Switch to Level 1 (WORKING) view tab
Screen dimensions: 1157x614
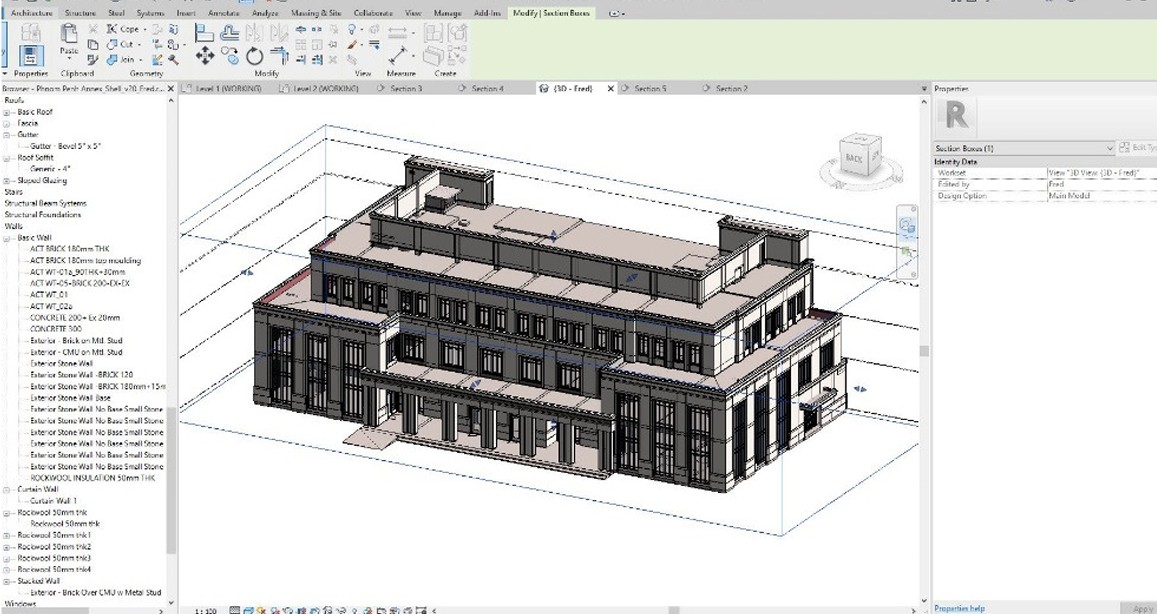pyautogui.click(x=227, y=89)
